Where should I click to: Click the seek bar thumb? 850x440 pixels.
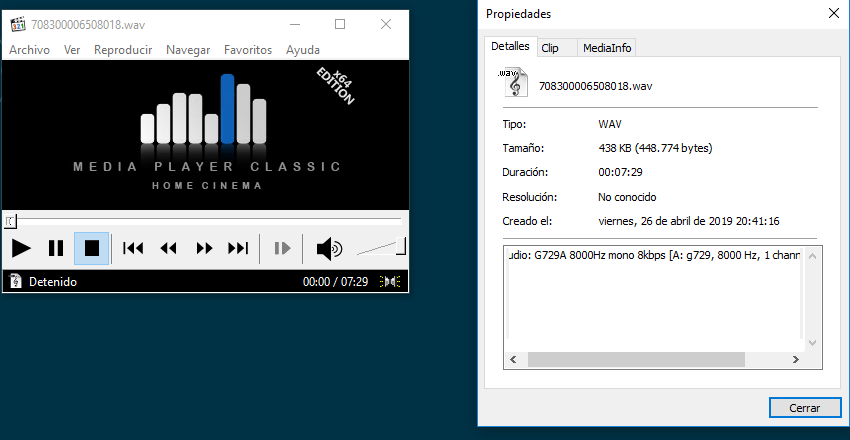click(x=9, y=220)
